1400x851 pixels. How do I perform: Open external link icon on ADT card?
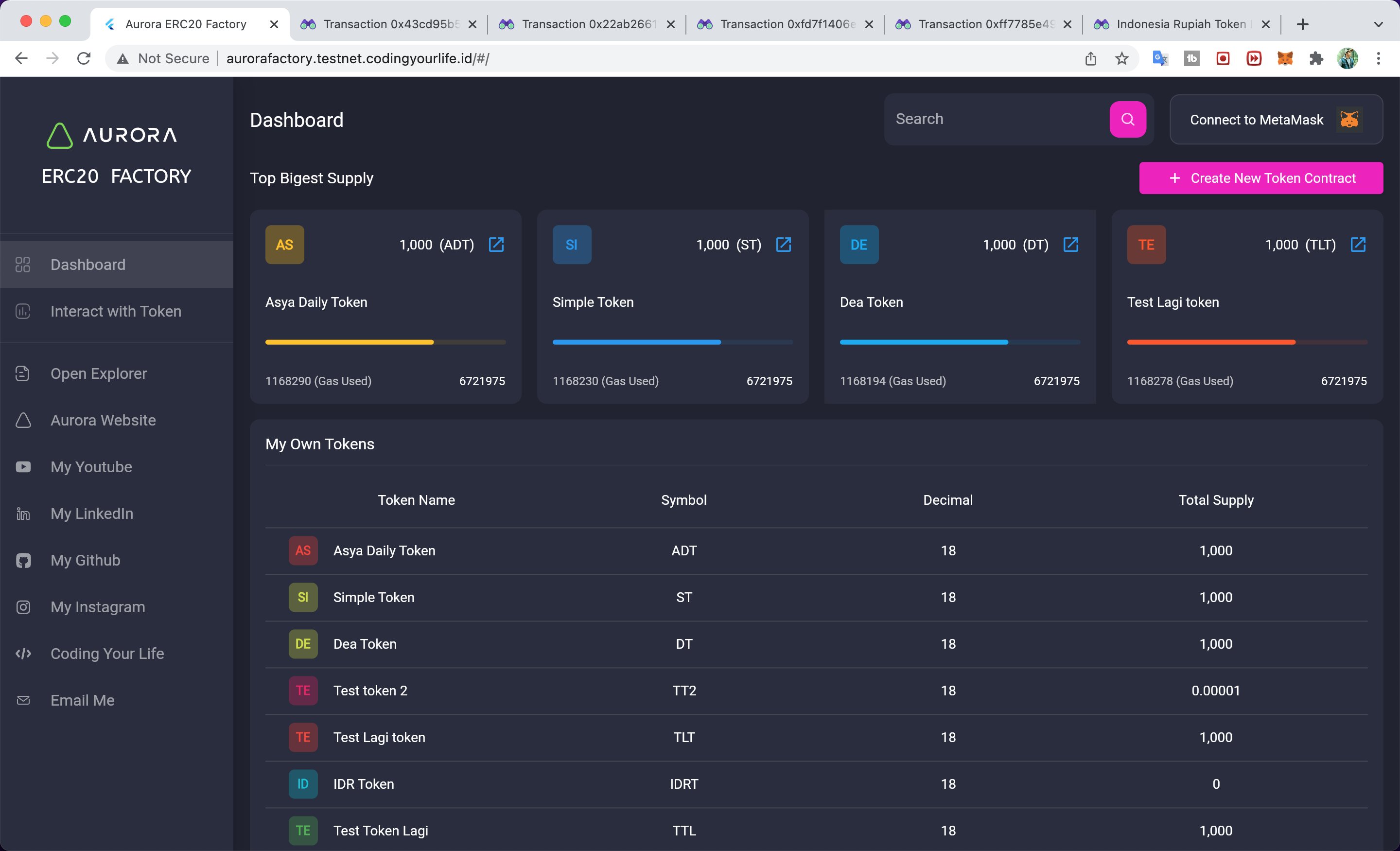click(496, 245)
